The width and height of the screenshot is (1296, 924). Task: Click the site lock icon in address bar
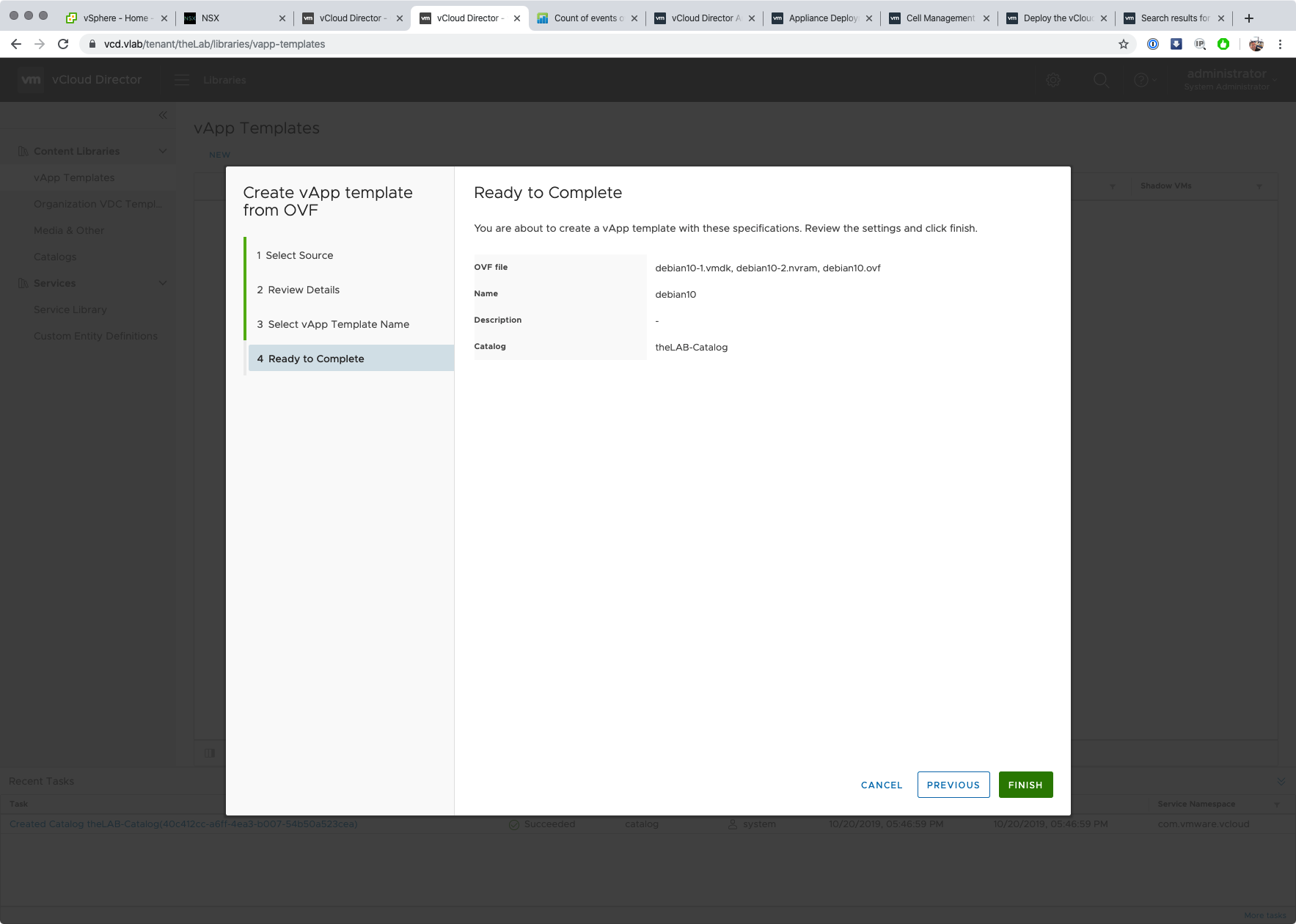92,44
